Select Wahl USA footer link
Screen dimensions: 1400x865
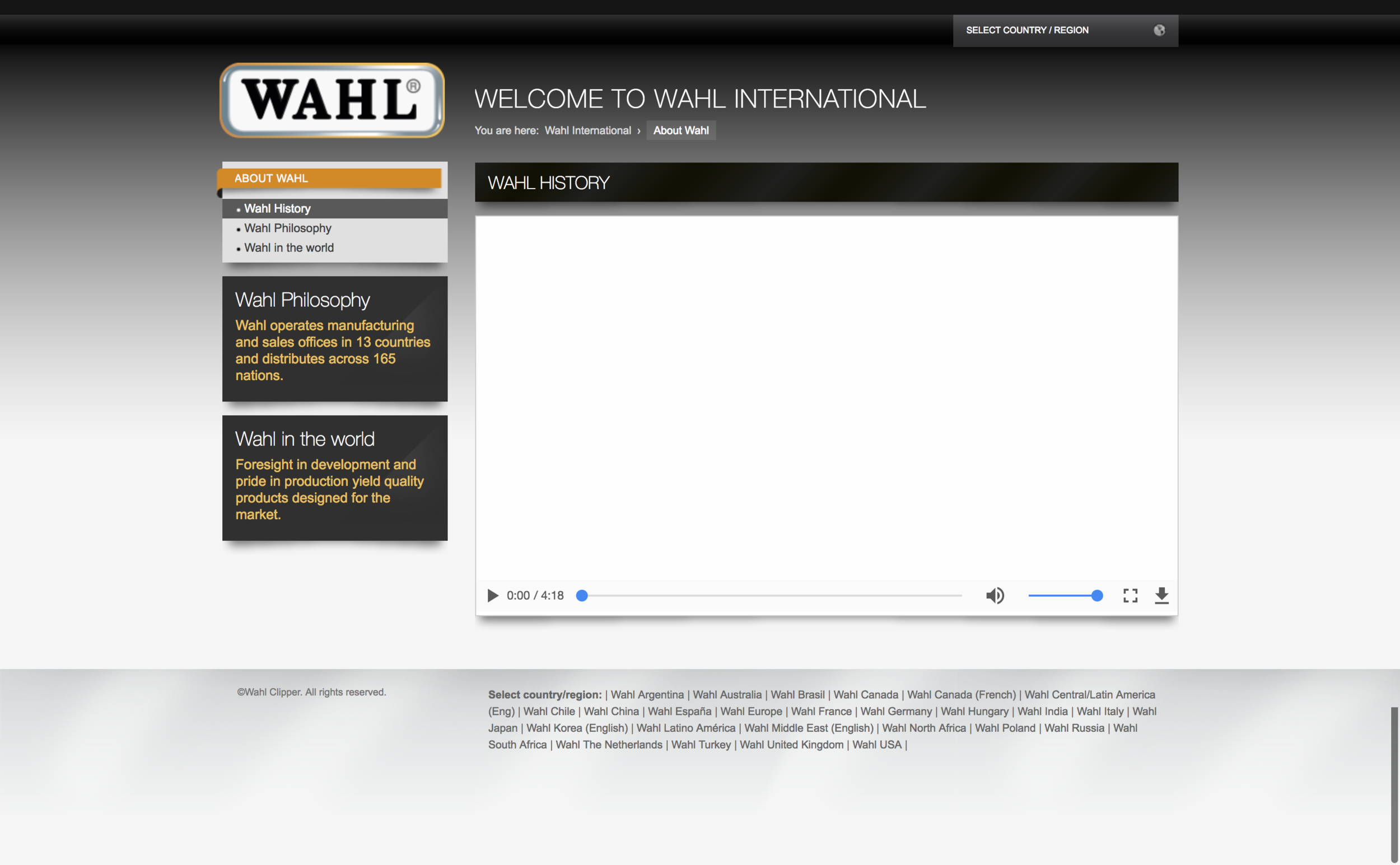[876, 744]
